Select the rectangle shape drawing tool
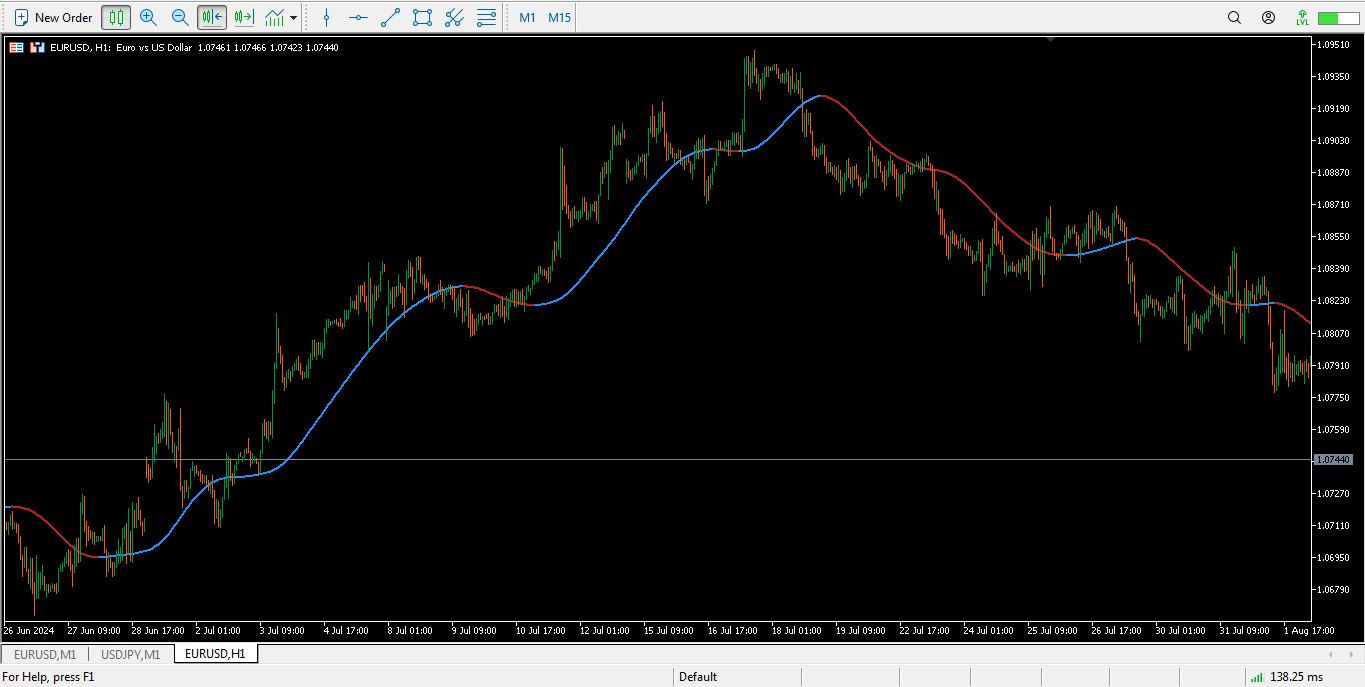Image resolution: width=1365 pixels, height=687 pixels. click(422, 17)
